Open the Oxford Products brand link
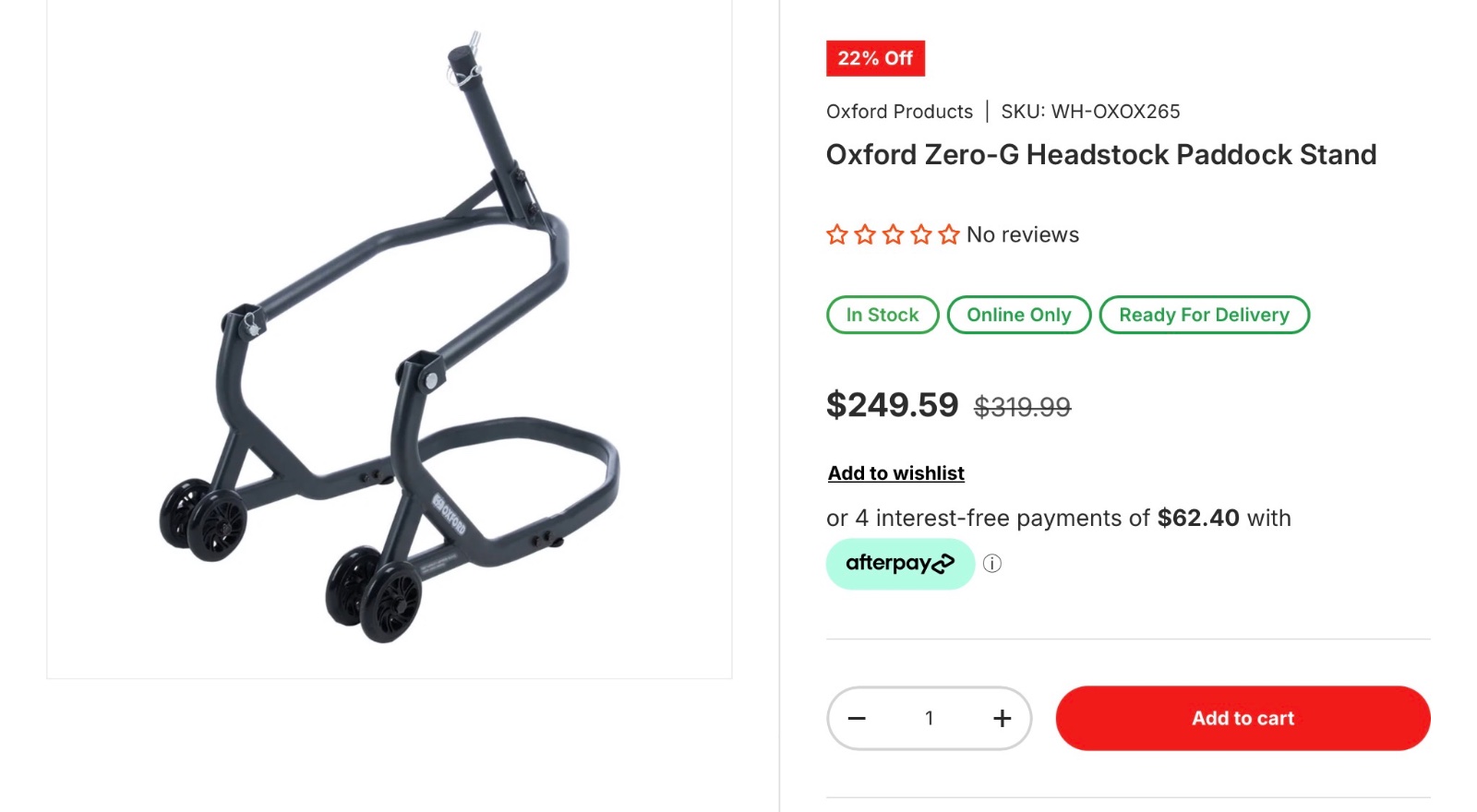The image size is (1477, 812). pos(899,112)
